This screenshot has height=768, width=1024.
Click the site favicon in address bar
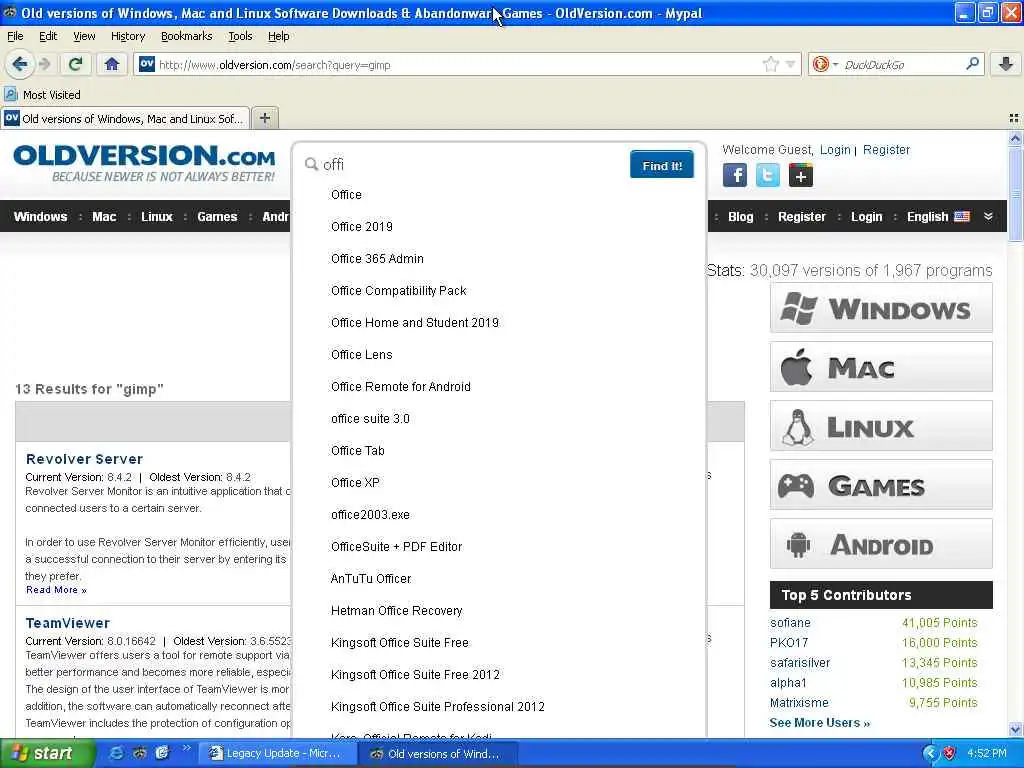147,64
